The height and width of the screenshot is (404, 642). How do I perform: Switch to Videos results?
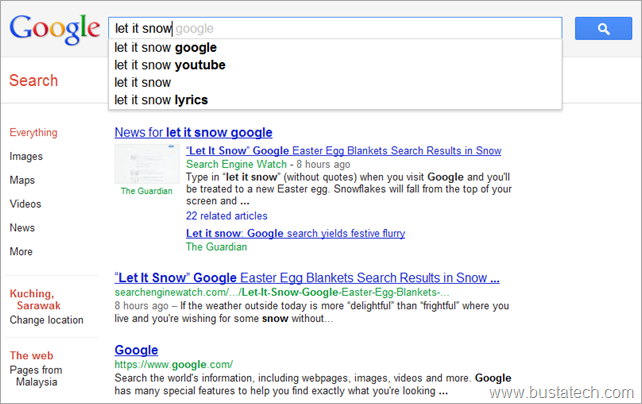pyautogui.click(x=25, y=204)
